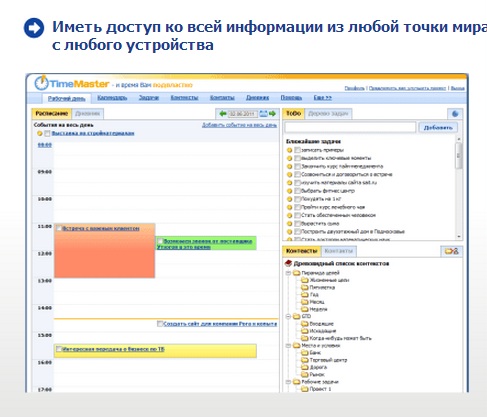Click folder icon of 'Торговый центр'
This screenshot has height=417, width=487.
304,360
